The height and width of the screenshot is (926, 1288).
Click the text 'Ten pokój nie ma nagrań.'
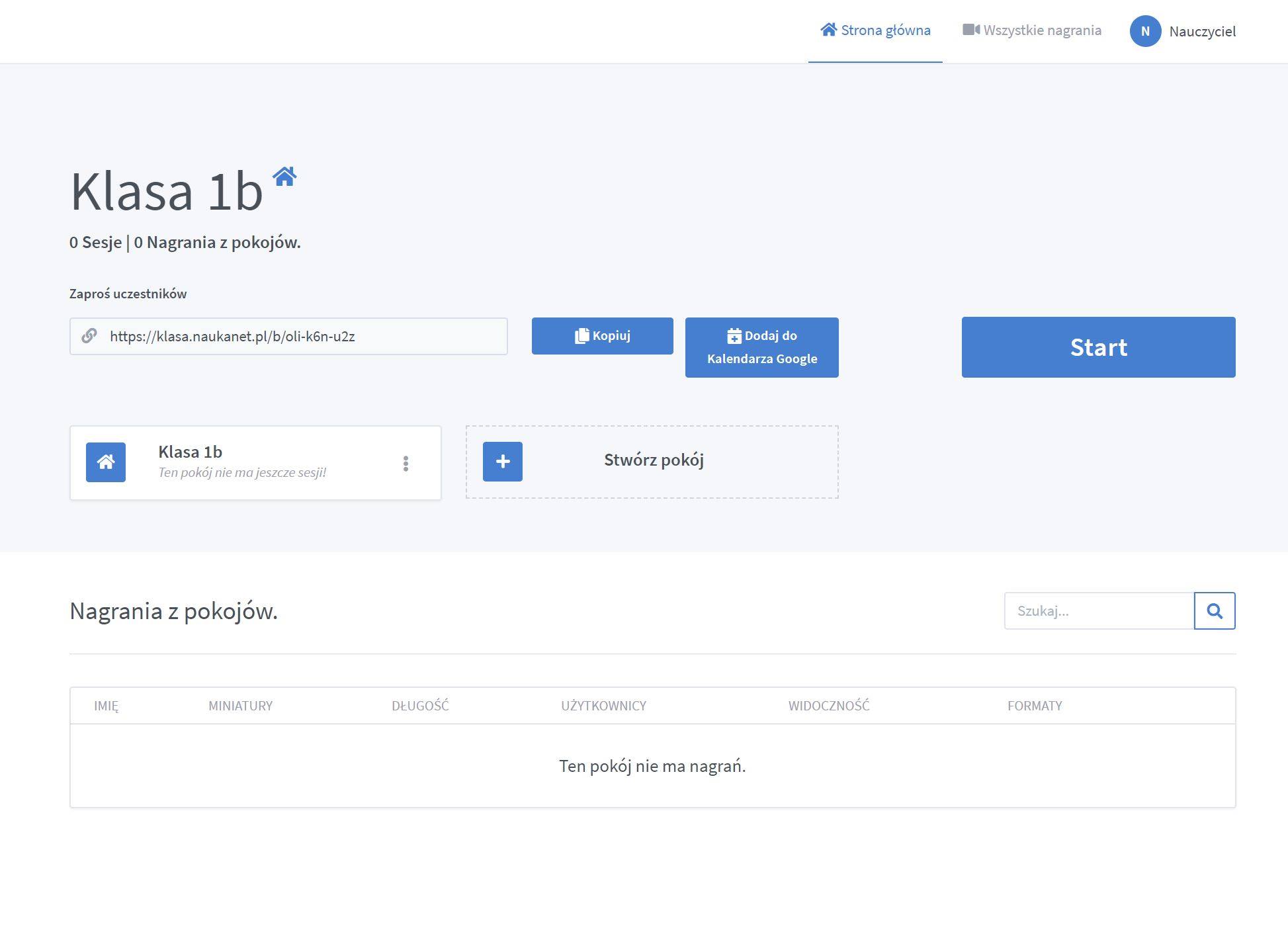click(x=652, y=766)
